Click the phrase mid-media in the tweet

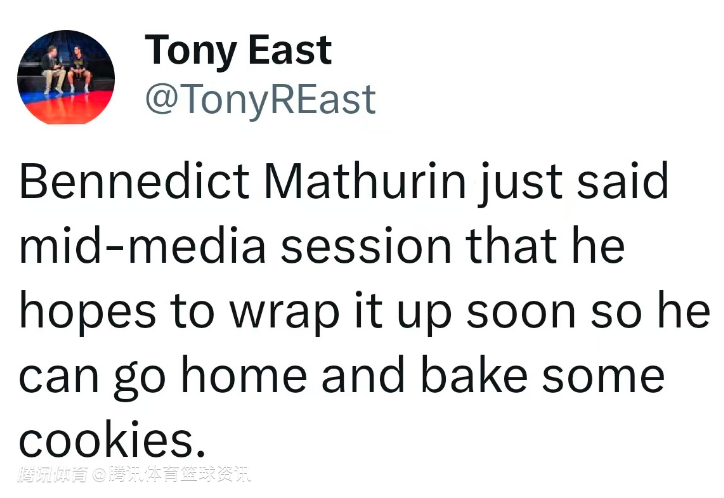point(143,245)
